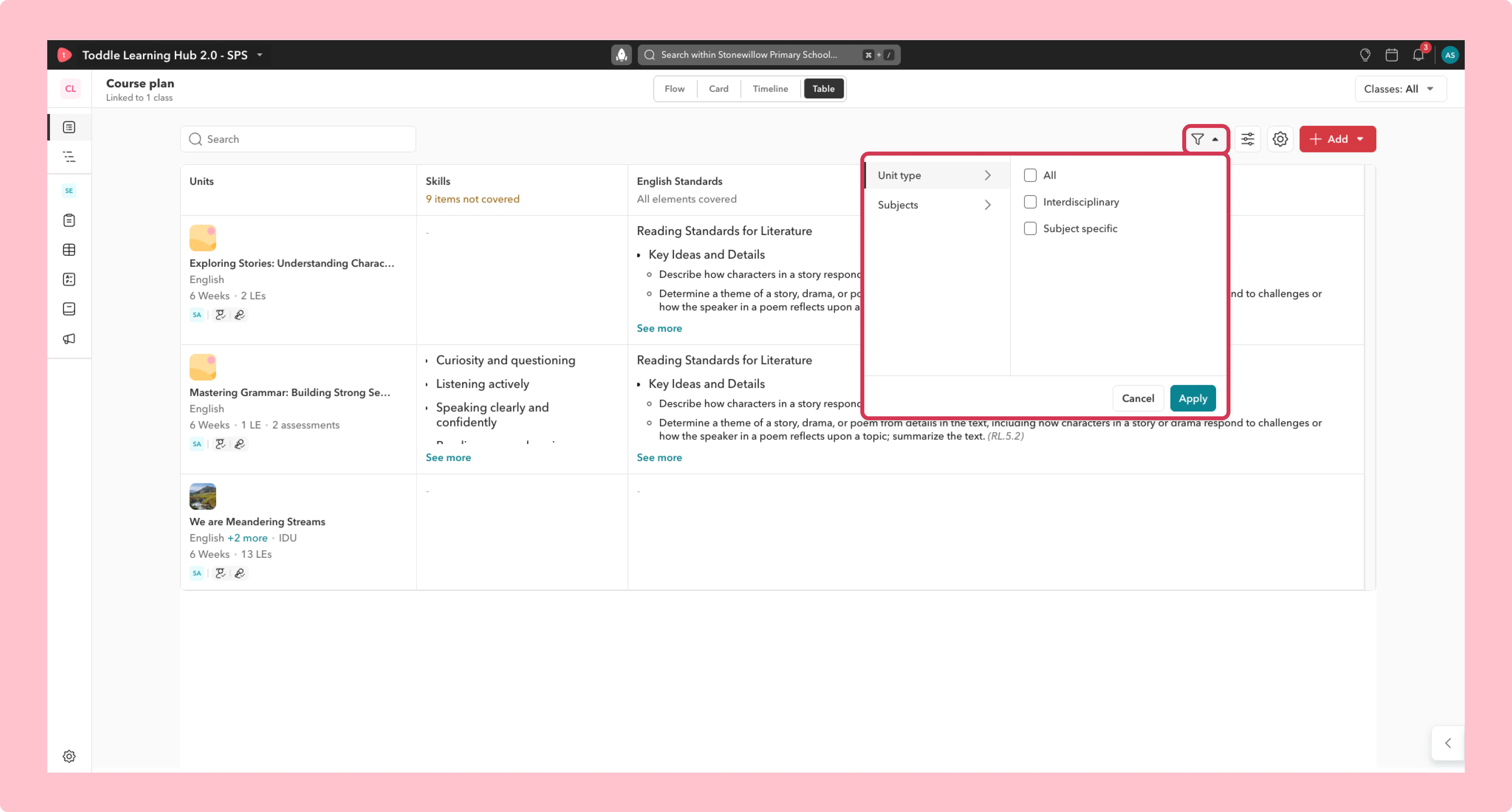This screenshot has height=812, width=1512.
Task: Select the Table view tab
Action: point(823,89)
